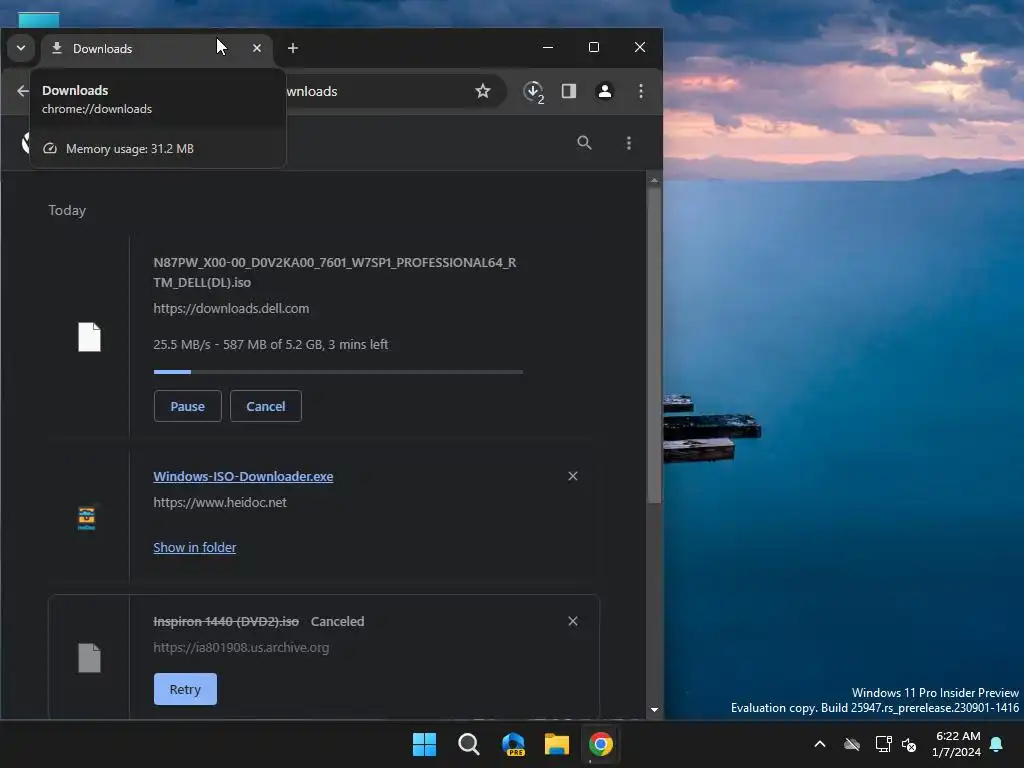Open Chrome three-dot main menu
Screen dimensions: 1024x768
point(641,91)
